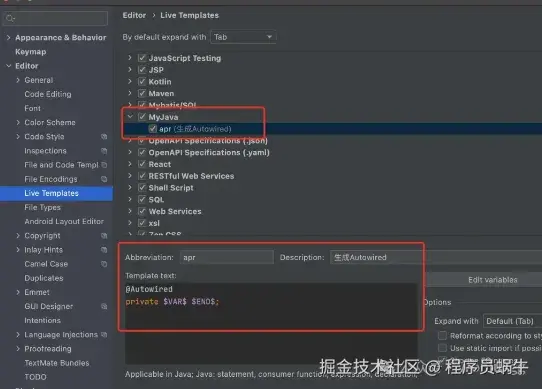Expand Copyright node
The image size is (542, 389).
(x=18, y=235)
